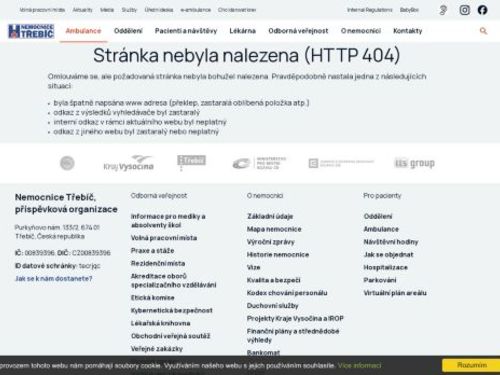
Task: Open the its group partner logo
Action: 414,163
